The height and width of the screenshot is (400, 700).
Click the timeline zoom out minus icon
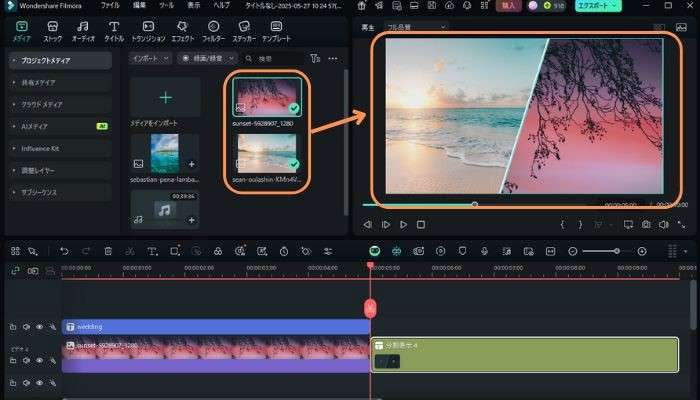(573, 251)
